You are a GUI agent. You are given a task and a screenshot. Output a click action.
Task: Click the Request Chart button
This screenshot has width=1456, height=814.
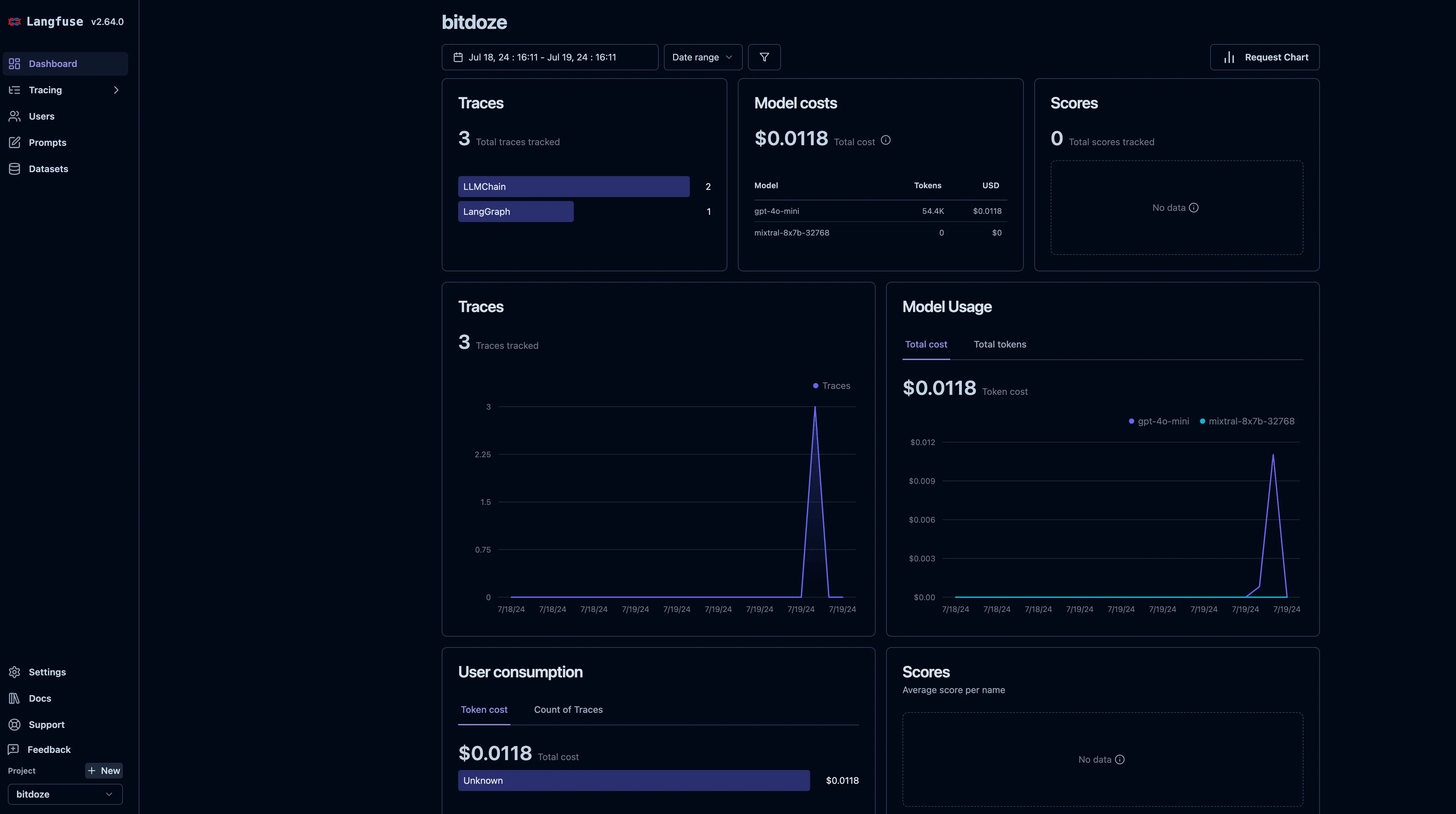[x=1264, y=57]
